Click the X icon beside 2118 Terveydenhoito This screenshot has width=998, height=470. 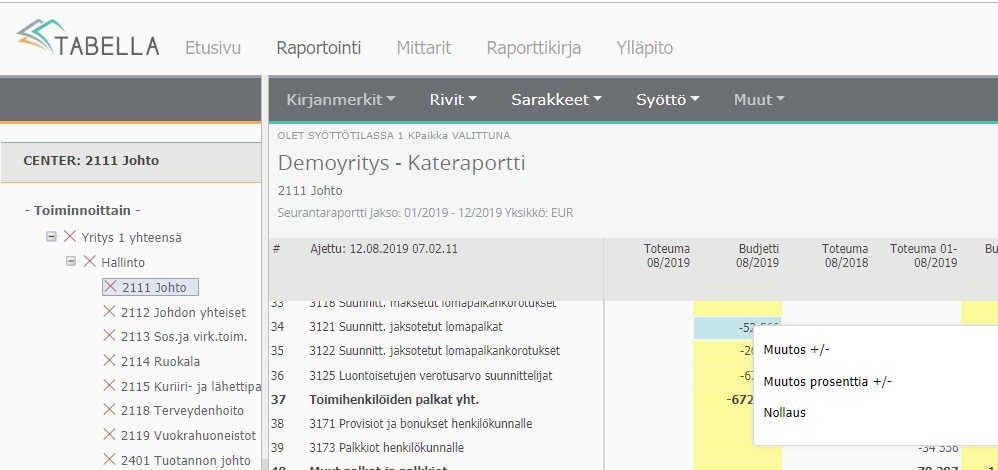pyautogui.click(x=110, y=411)
